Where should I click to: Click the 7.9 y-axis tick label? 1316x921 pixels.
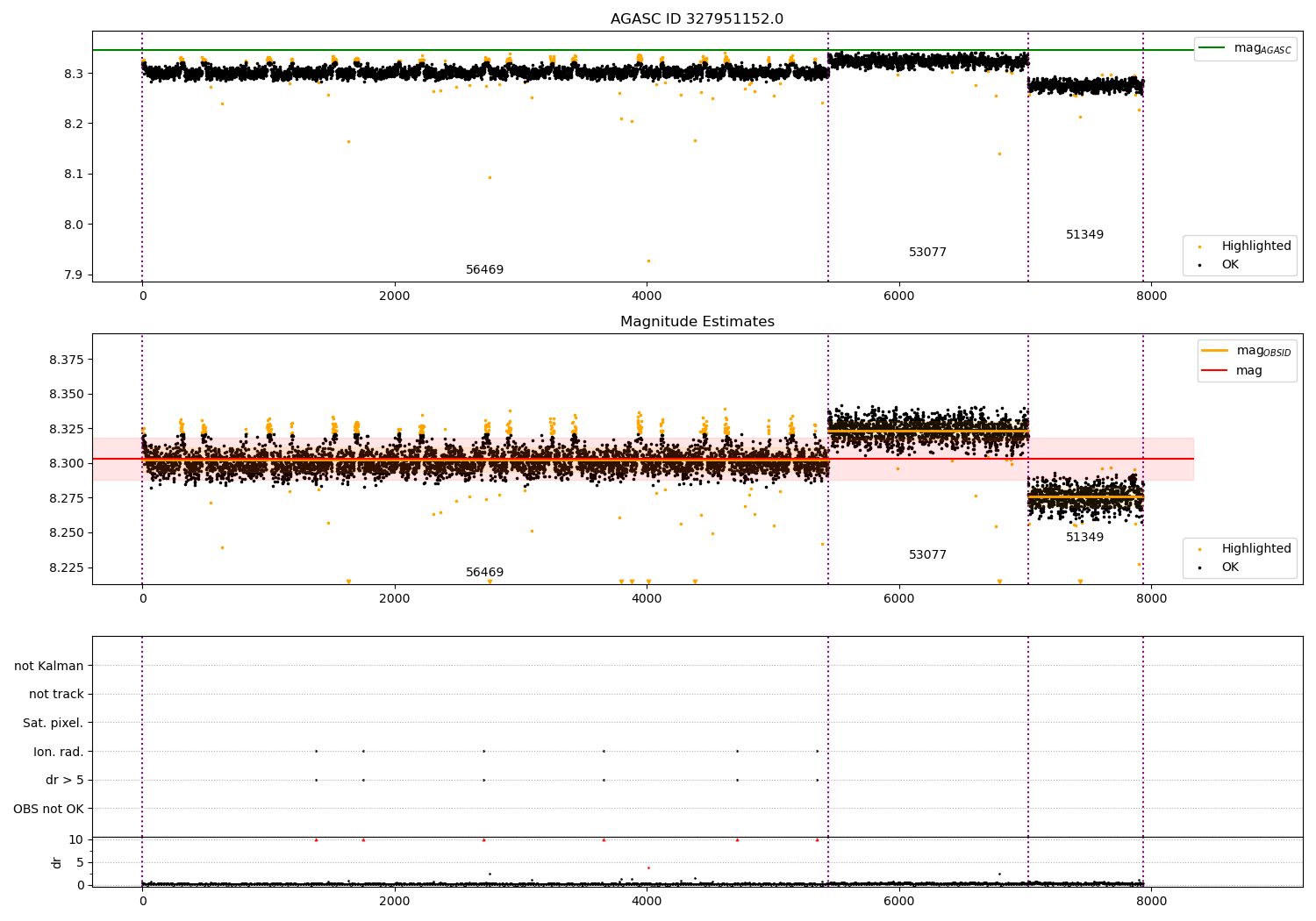coord(74,275)
